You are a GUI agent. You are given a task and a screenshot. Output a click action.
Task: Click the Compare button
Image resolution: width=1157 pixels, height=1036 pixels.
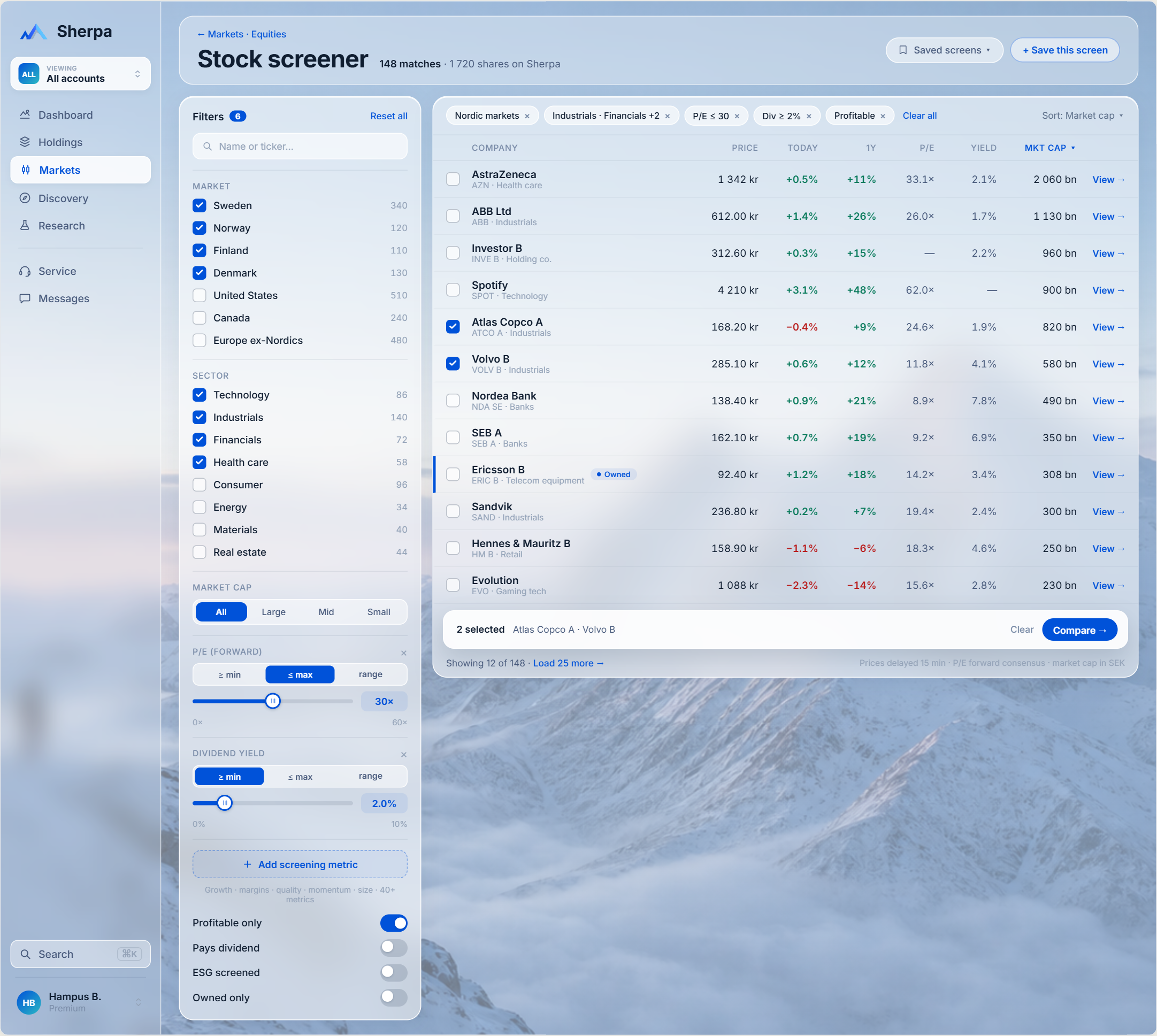click(x=1079, y=631)
